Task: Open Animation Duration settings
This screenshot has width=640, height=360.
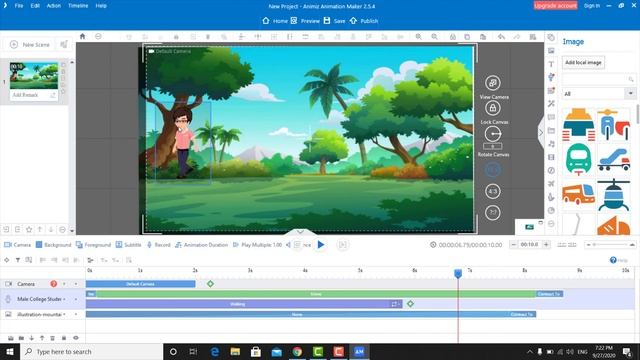Action: 201,245
